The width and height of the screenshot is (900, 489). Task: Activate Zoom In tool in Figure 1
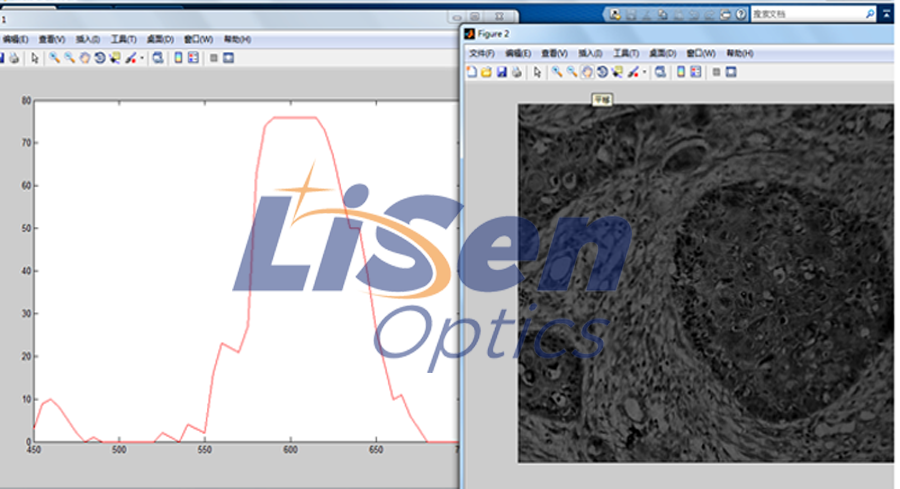tap(54, 58)
